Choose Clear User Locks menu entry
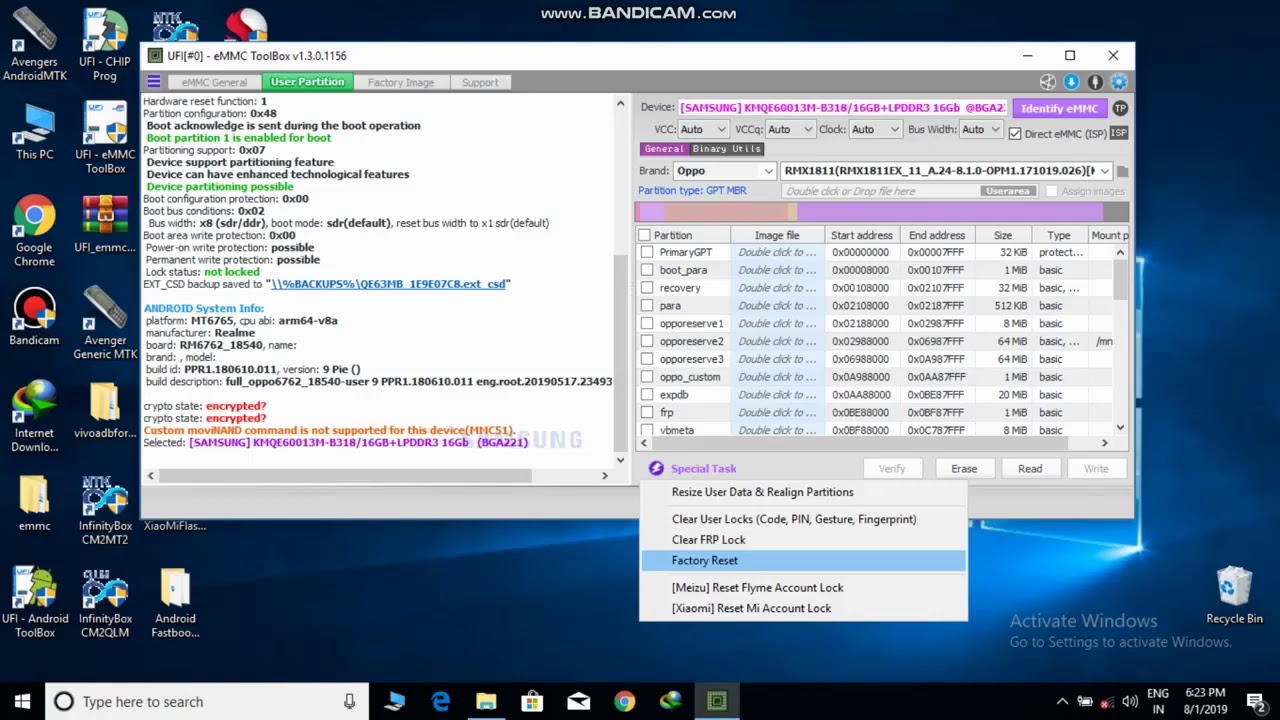 (804, 519)
